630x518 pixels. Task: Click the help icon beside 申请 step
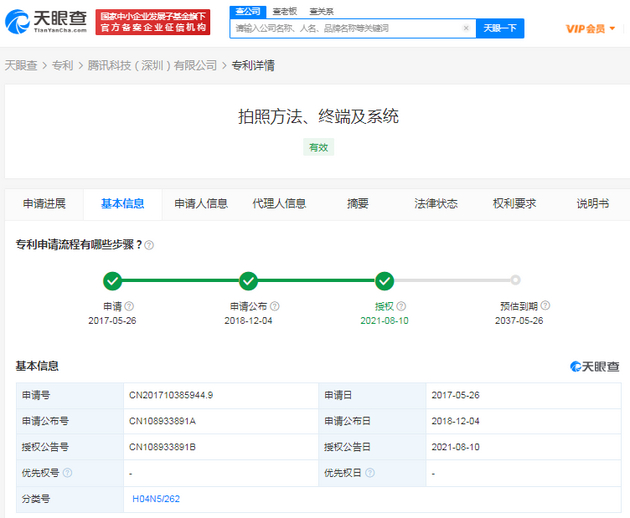129,306
